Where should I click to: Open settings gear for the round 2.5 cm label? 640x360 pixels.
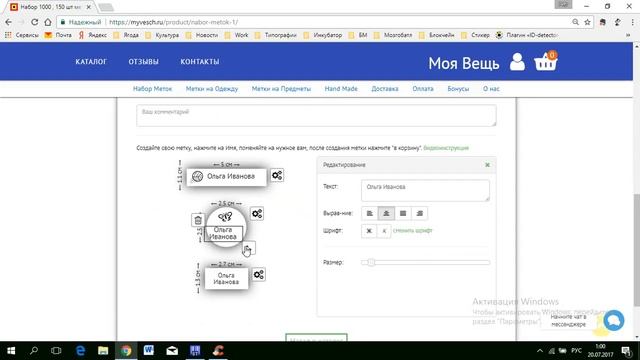pyautogui.click(x=257, y=213)
